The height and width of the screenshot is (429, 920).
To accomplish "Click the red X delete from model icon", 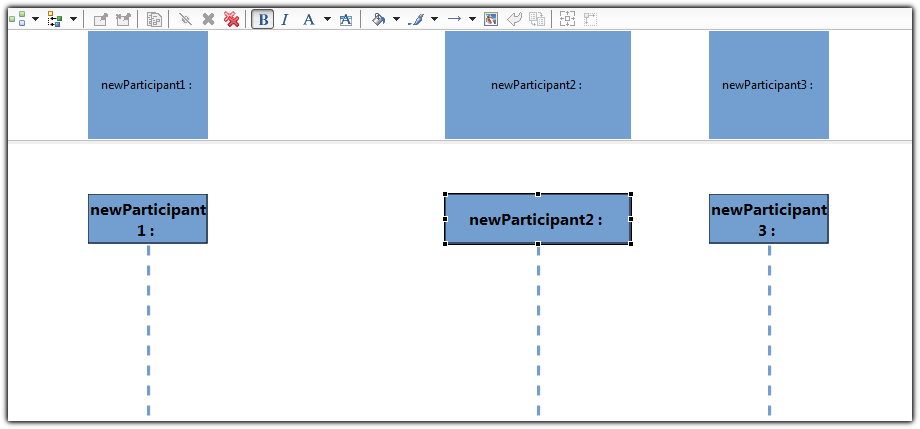I will tap(231, 19).
